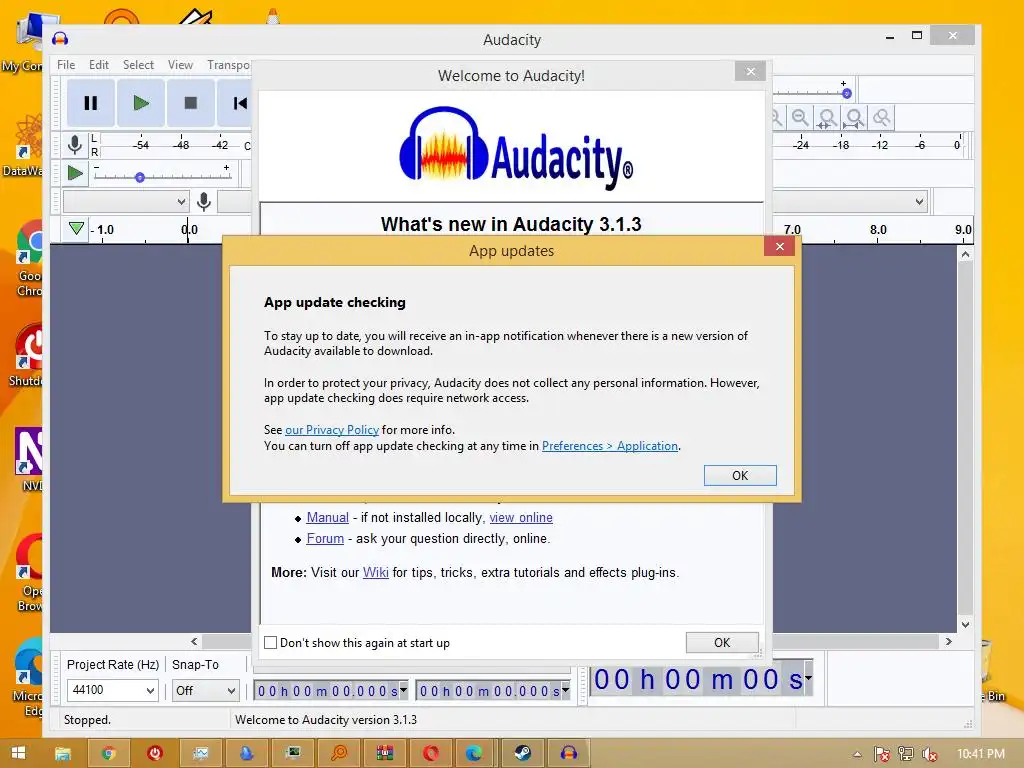1024x768 pixels.
Task: Open the Wiki link
Action: (376, 572)
